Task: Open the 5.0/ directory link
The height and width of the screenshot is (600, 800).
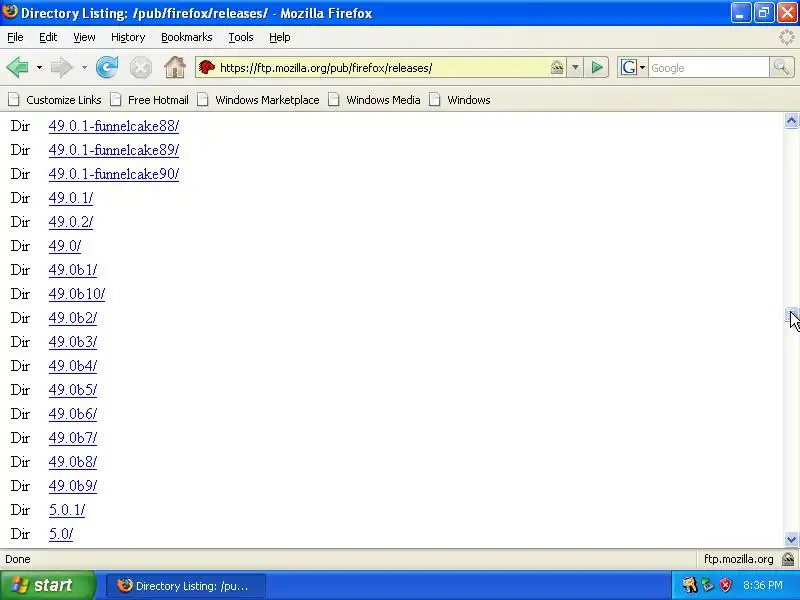Action: tap(61, 534)
